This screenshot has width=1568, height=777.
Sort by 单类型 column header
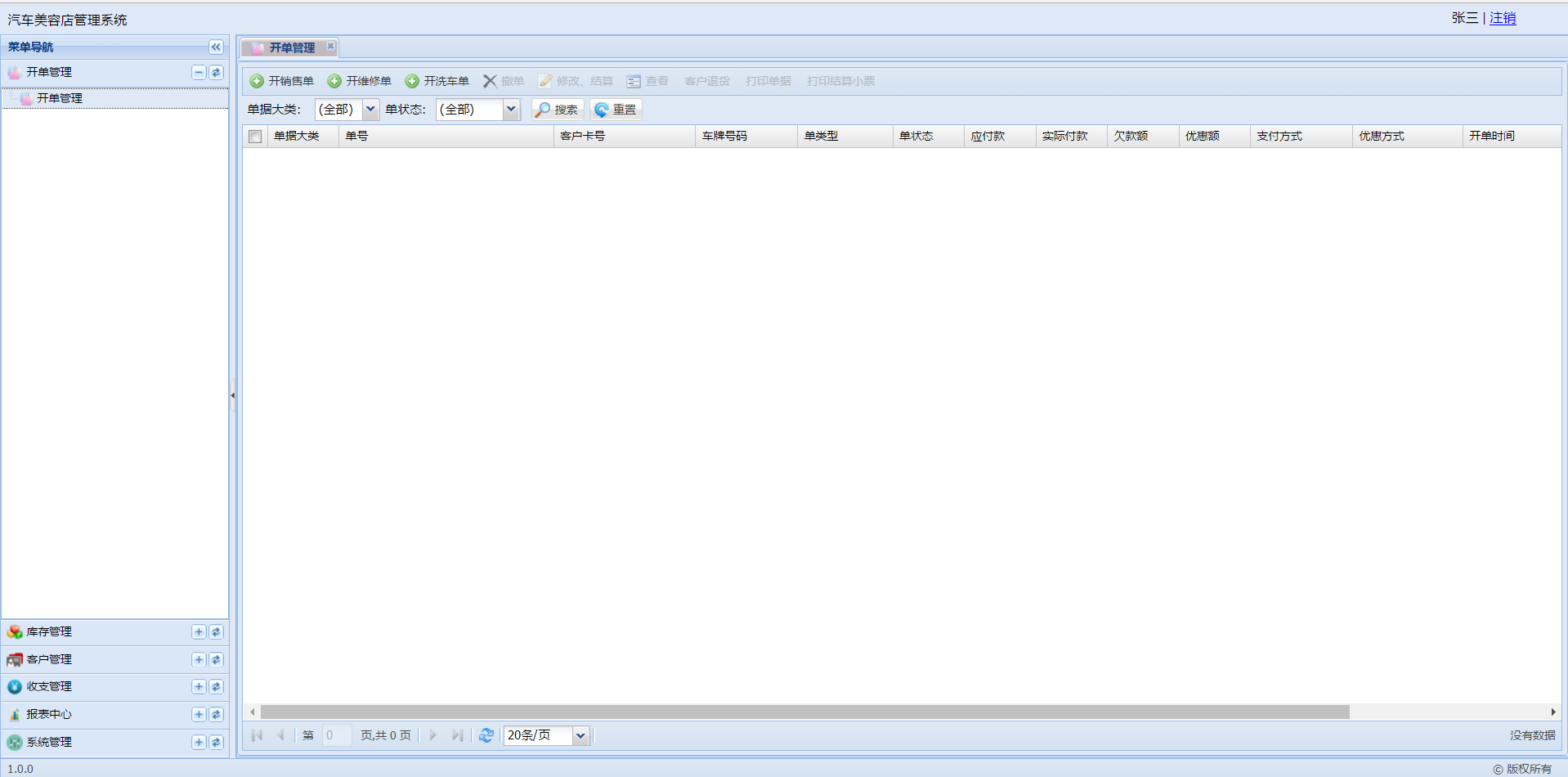coord(845,137)
